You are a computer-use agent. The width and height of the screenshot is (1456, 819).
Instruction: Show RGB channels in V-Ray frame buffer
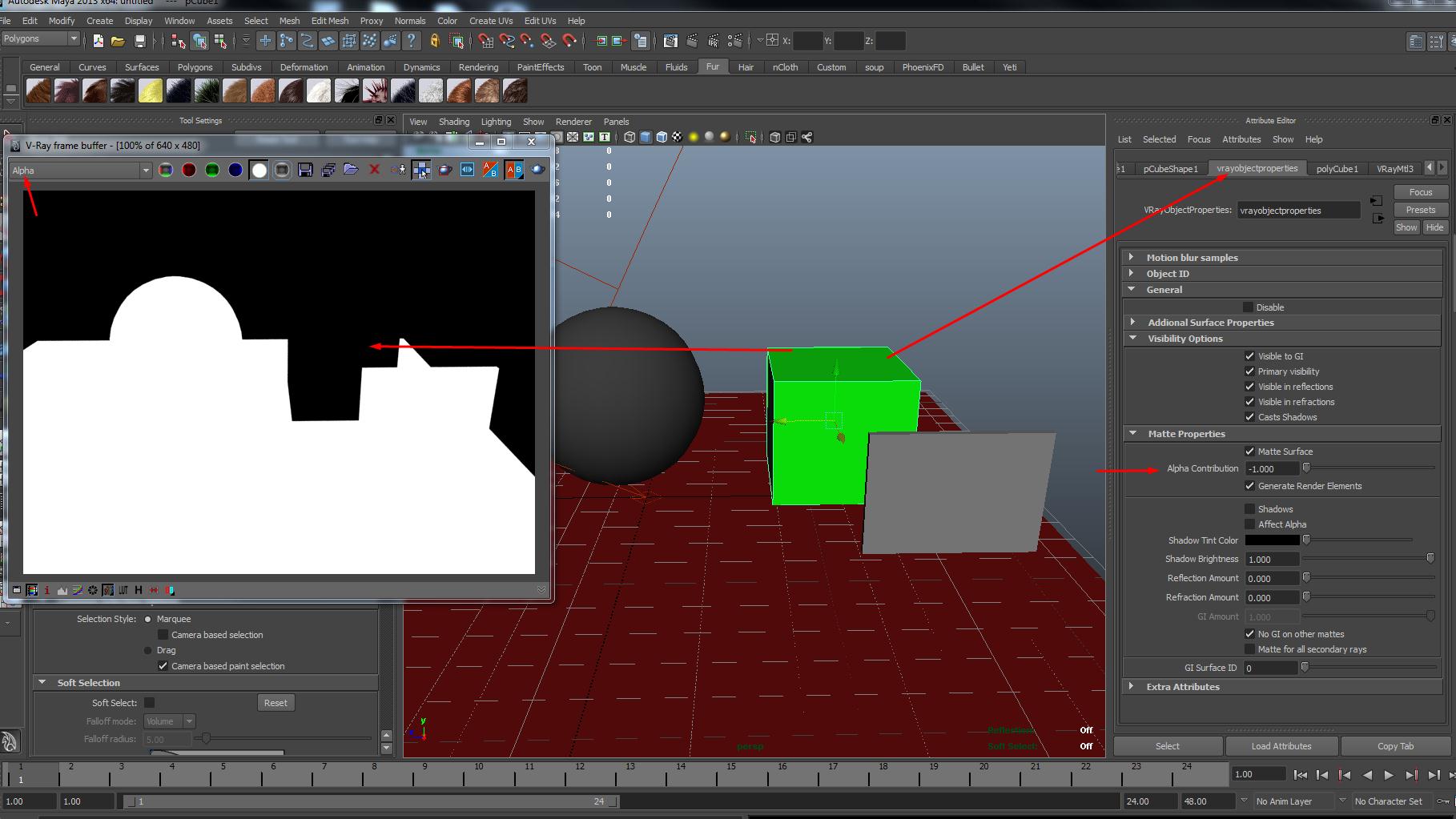pyautogui.click(x=166, y=170)
